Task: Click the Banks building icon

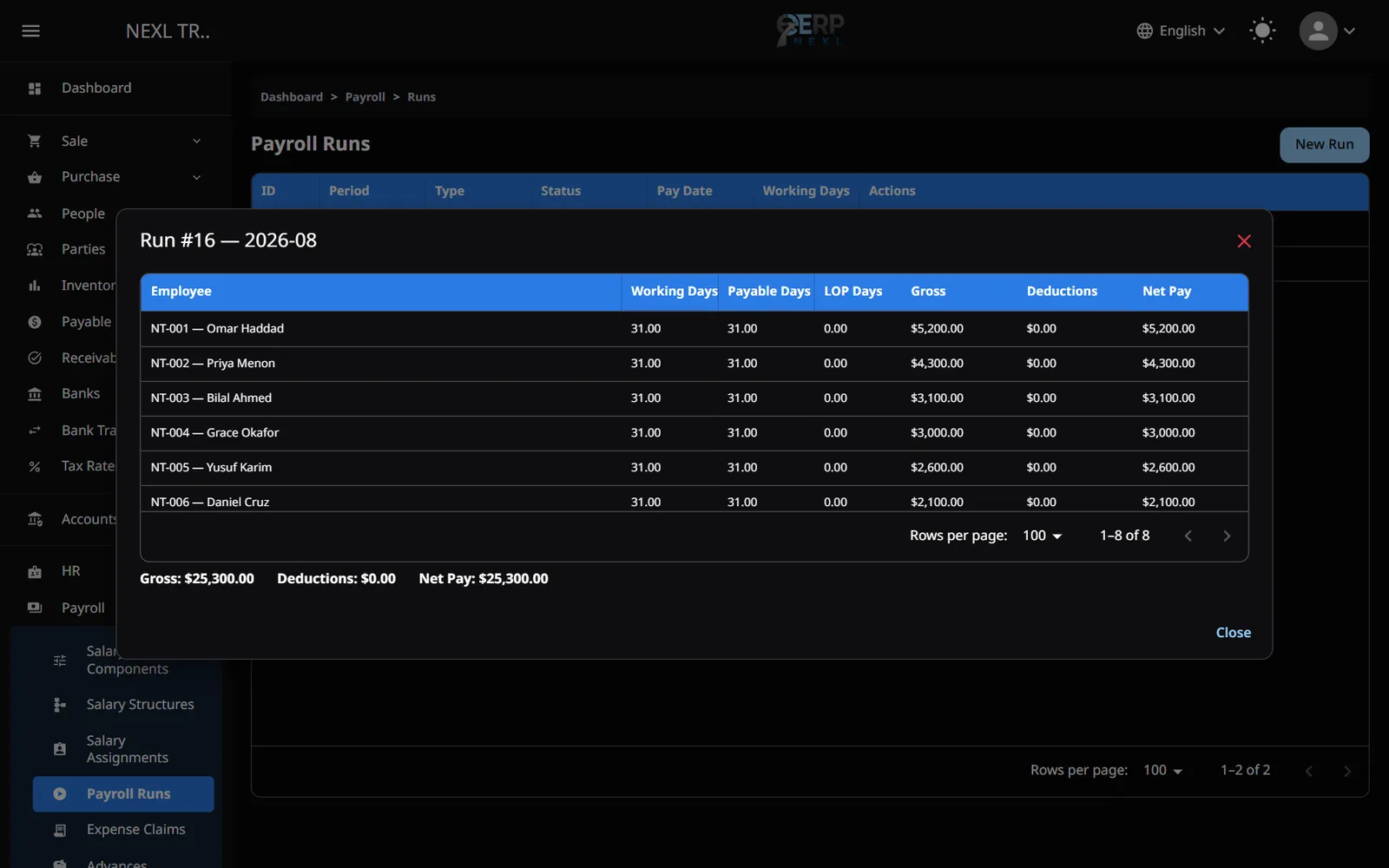Action: 35,394
